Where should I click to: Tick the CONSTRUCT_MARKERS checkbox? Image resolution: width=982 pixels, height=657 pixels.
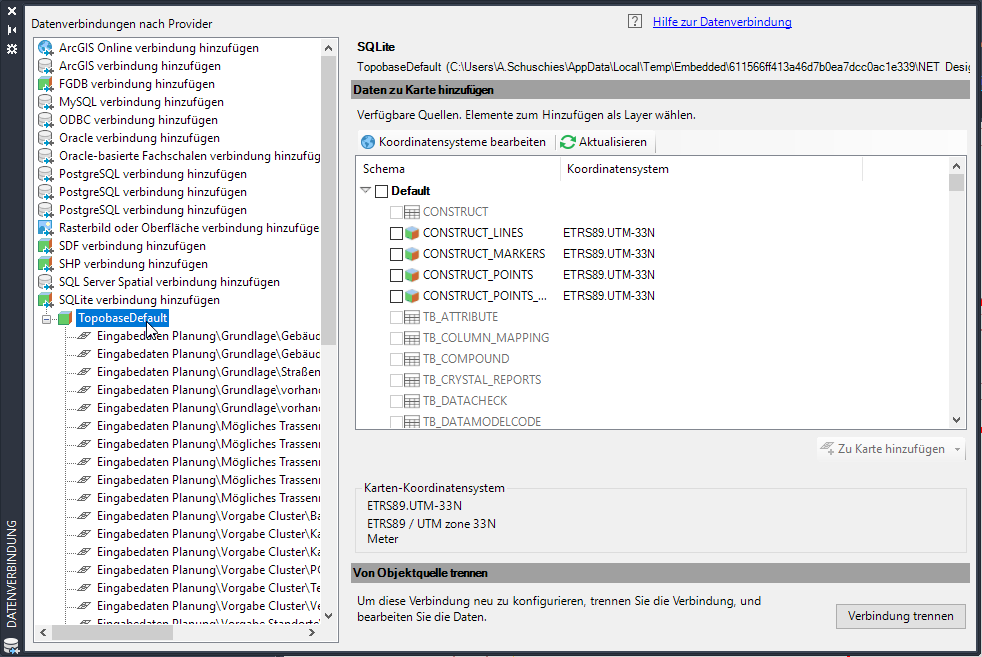pyautogui.click(x=396, y=254)
